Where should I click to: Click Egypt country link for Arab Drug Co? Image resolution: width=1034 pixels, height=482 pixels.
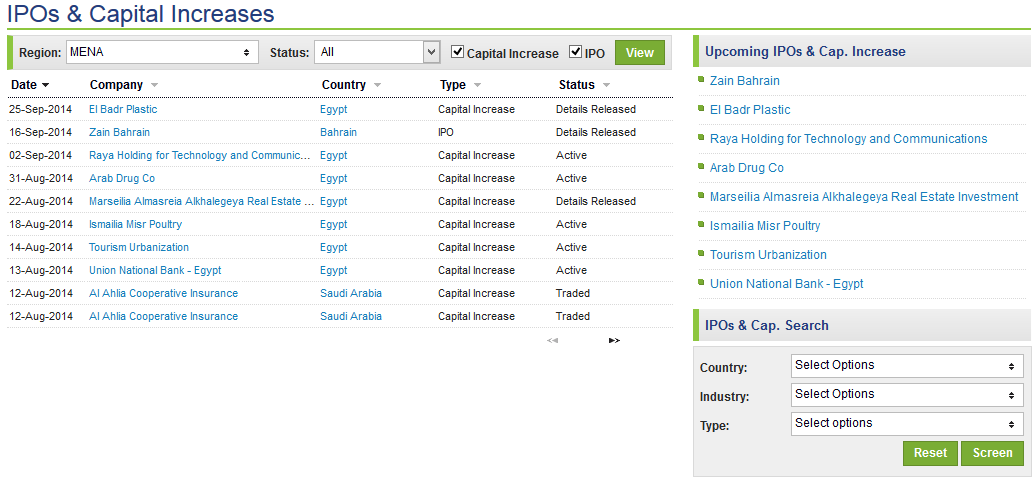(x=334, y=179)
